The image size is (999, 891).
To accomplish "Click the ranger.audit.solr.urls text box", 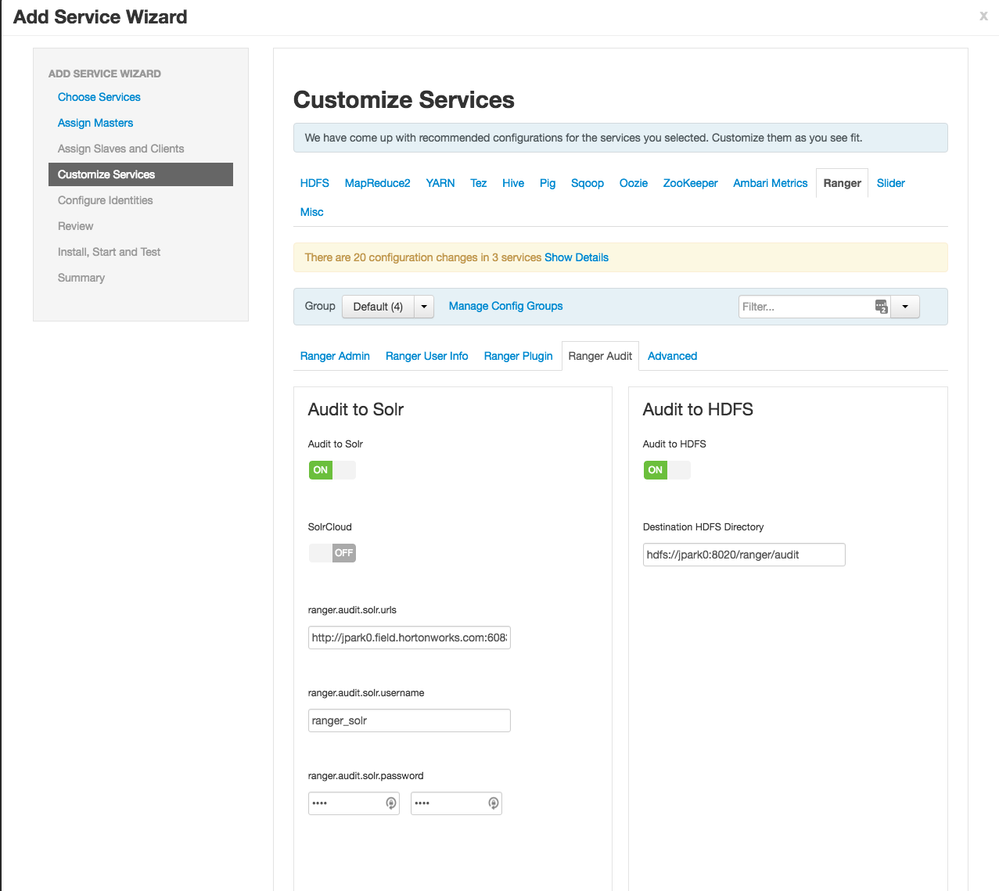I will pyautogui.click(x=409, y=638).
